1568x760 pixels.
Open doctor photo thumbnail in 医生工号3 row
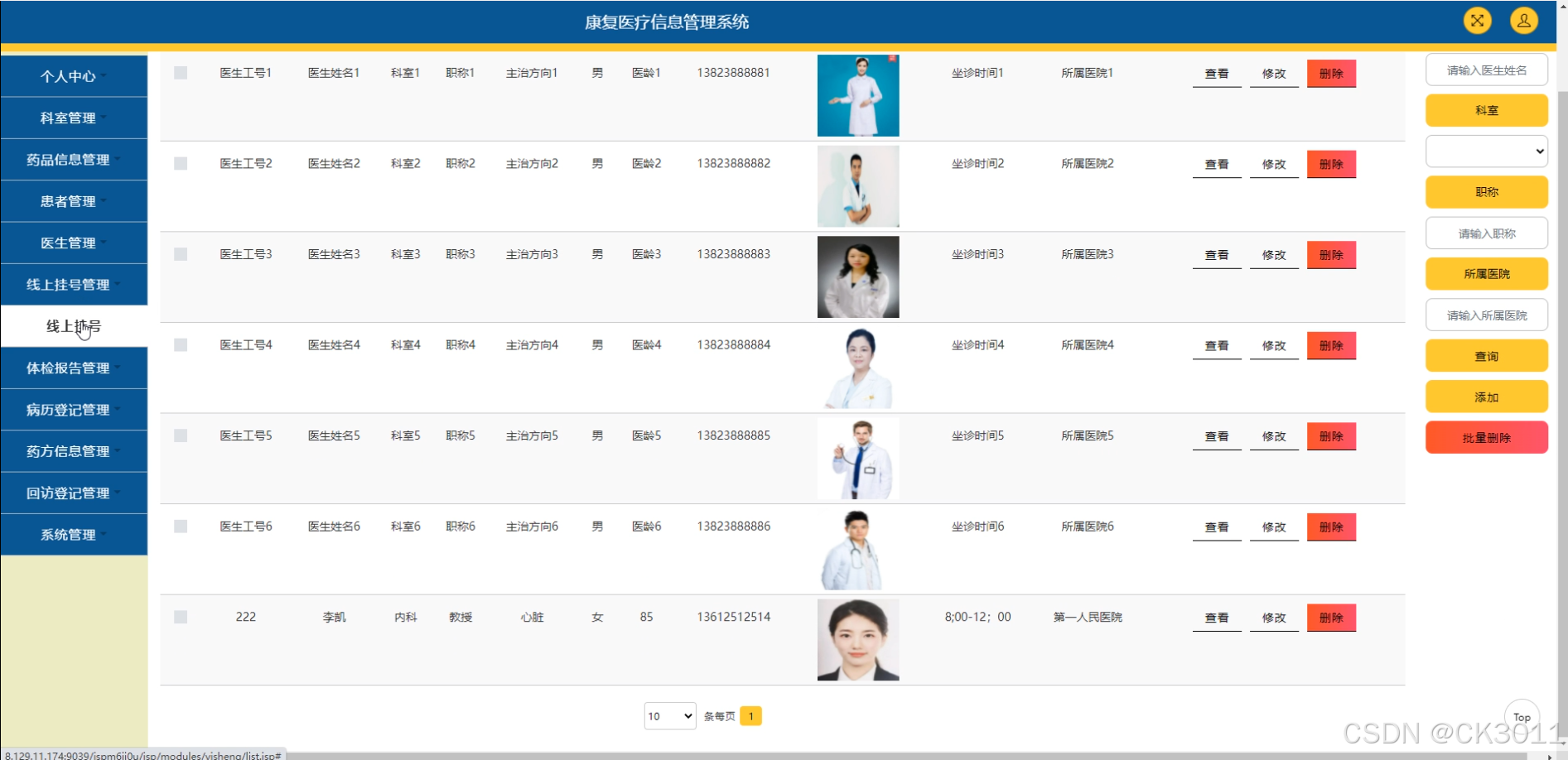point(858,277)
